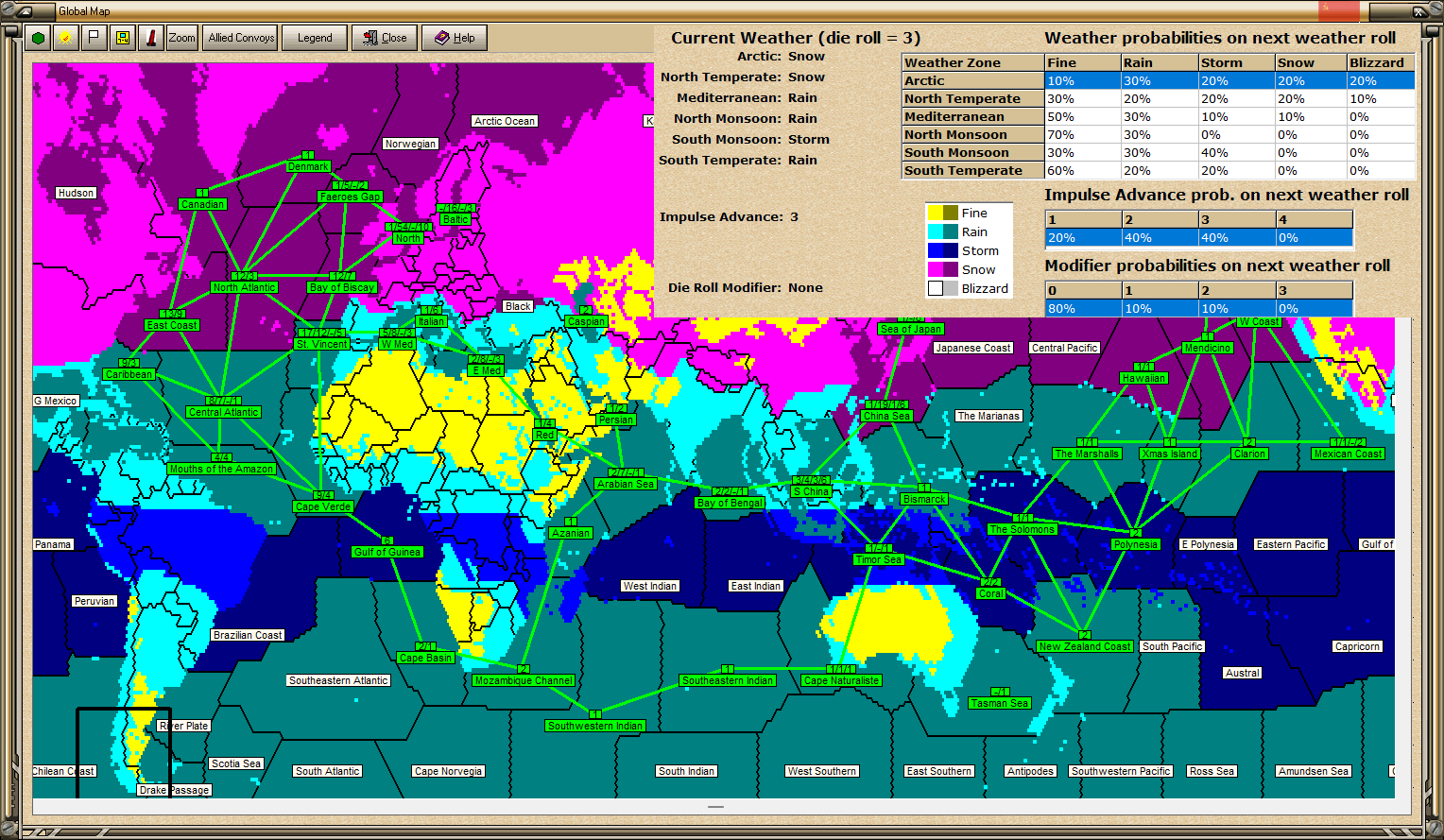Image resolution: width=1444 pixels, height=840 pixels.
Task: Close the Global Map via Close button
Action: pyautogui.click(x=385, y=38)
